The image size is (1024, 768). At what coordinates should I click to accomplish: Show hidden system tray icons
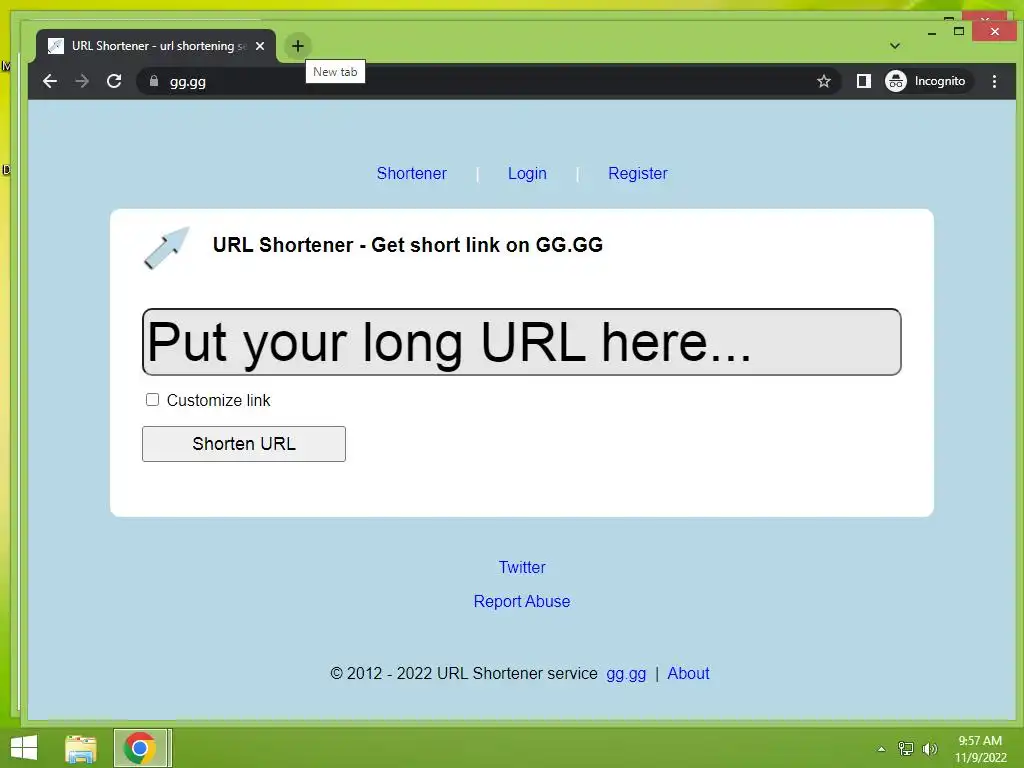[x=881, y=749]
